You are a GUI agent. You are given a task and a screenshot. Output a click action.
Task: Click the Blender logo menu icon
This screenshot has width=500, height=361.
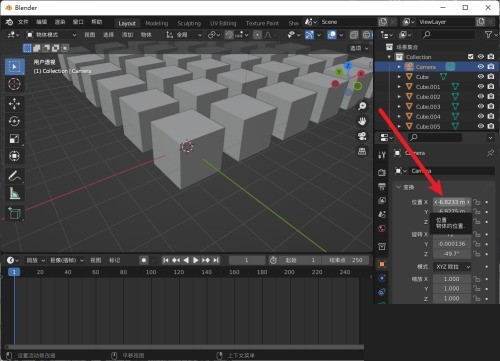click(x=9, y=22)
